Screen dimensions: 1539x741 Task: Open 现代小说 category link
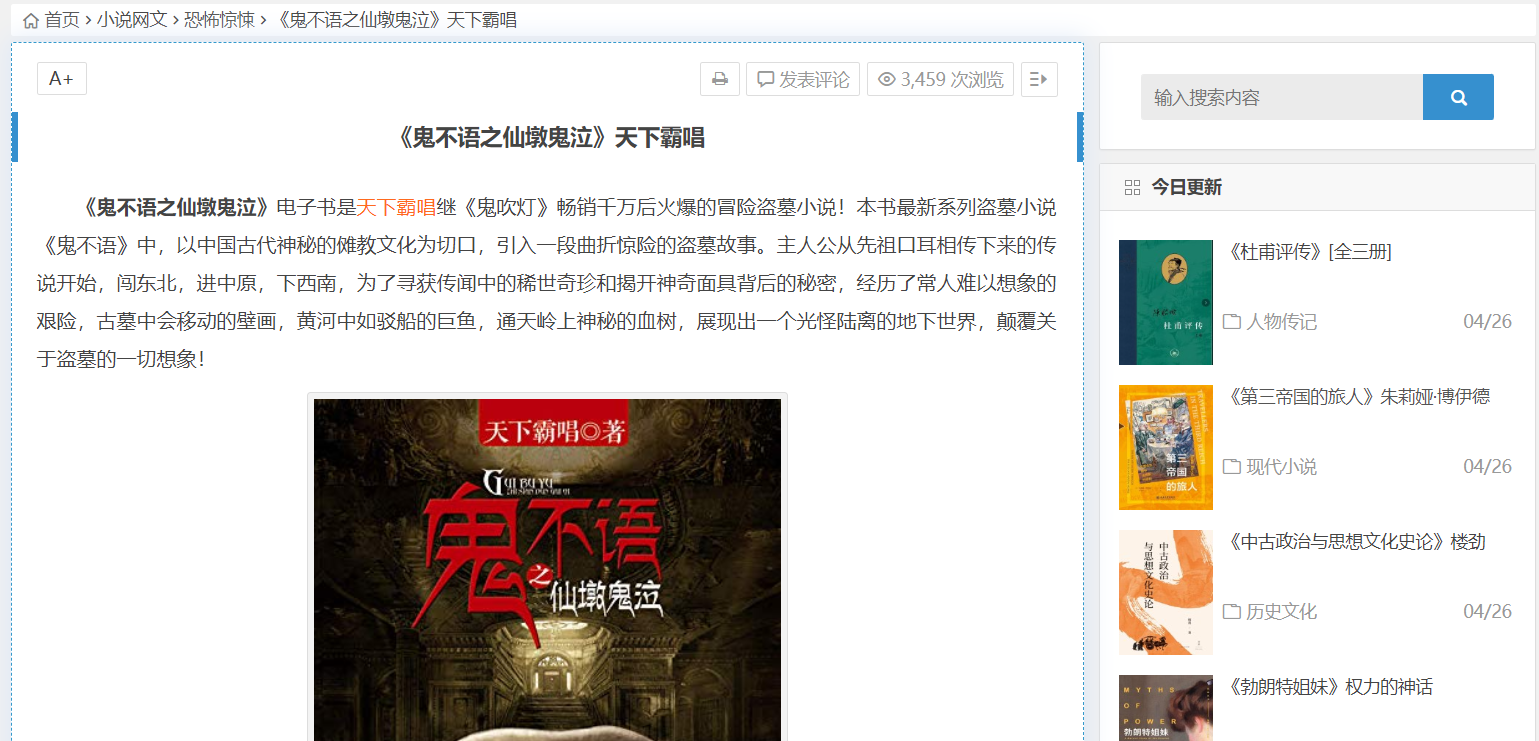click(1281, 466)
